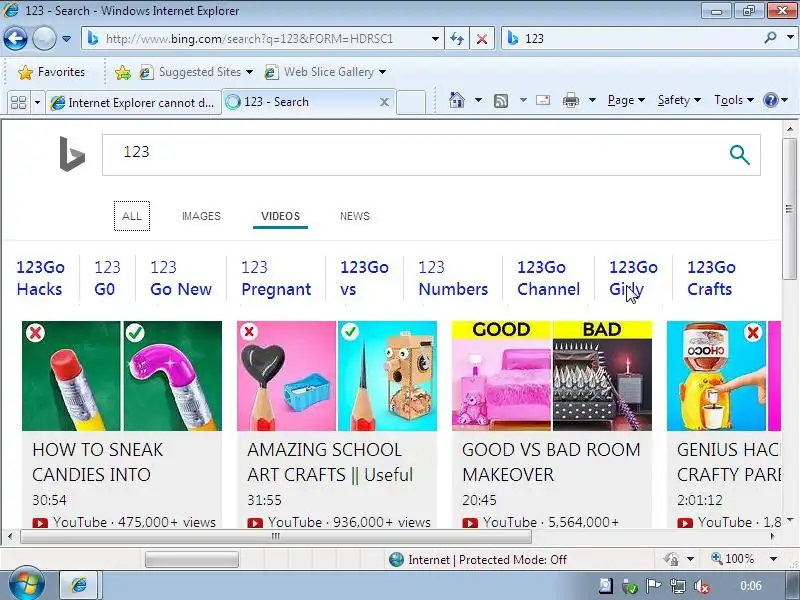Open the '123 Go New' related search
Viewport: 800px width, 600px height.
[x=181, y=278]
